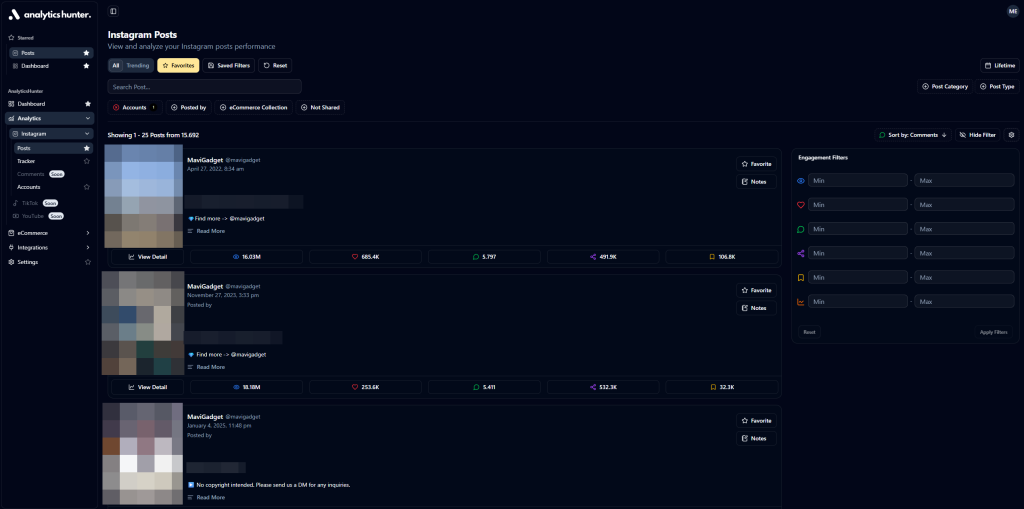The width and height of the screenshot is (1024, 509).
Task: Click the Apply Filters button
Action: tap(993, 332)
